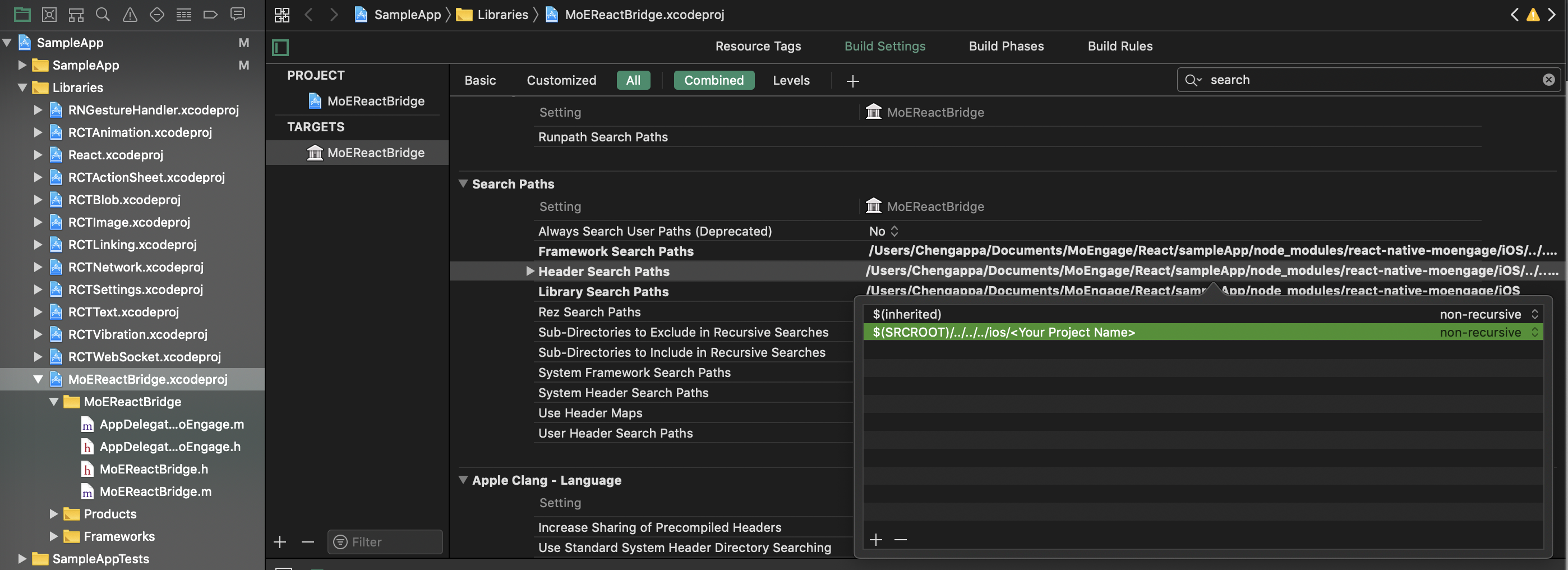Open the Find navigator magnifier icon
This screenshot has height=570, width=1568.
103,14
